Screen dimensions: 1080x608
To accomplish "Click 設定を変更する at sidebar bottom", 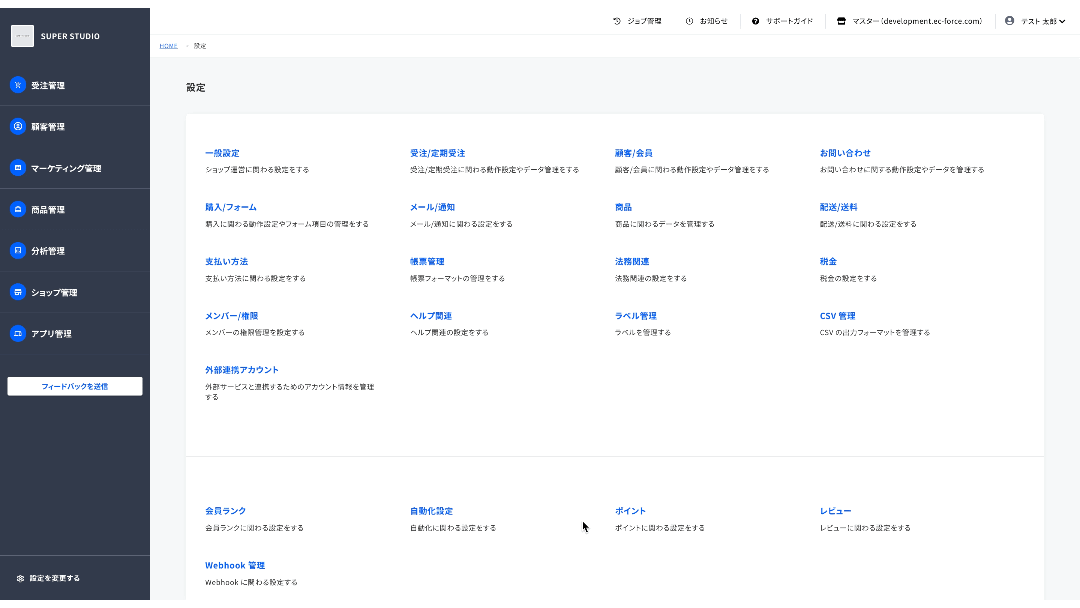I will pyautogui.click(x=54, y=578).
